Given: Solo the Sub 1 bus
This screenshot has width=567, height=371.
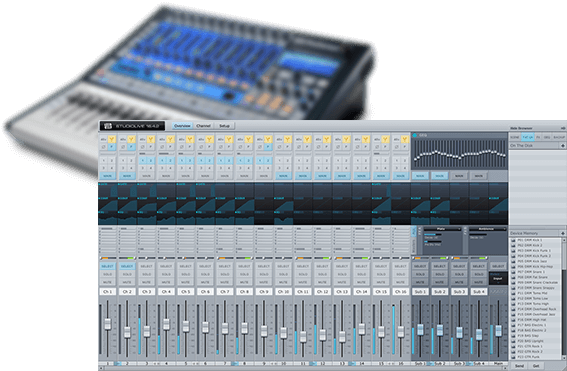Looking at the screenshot, I should click(x=420, y=274).
